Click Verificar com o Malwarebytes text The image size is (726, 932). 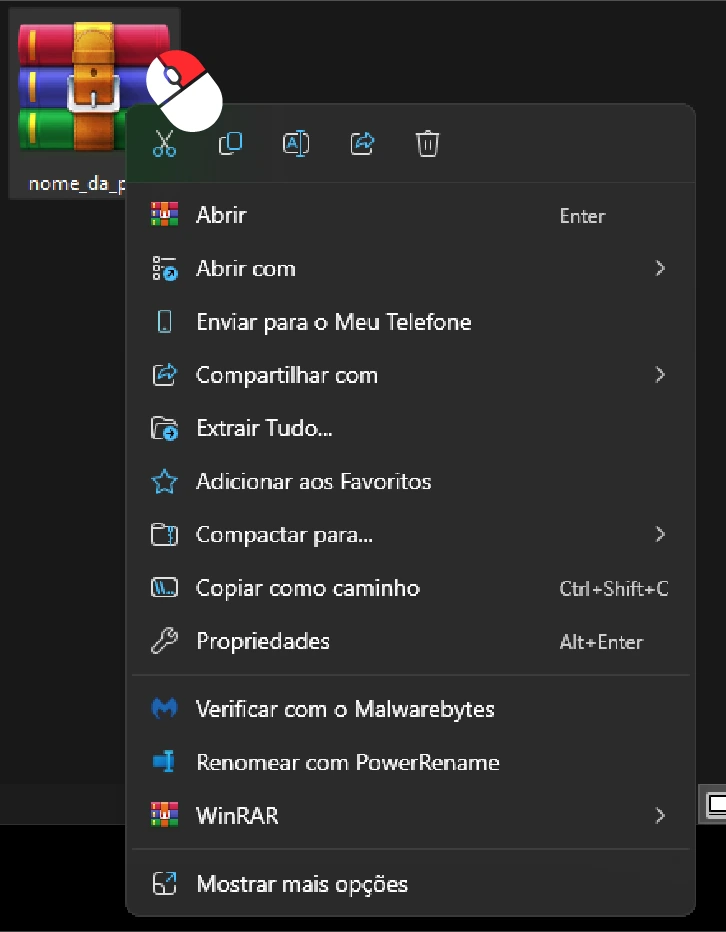click(345, 709)
